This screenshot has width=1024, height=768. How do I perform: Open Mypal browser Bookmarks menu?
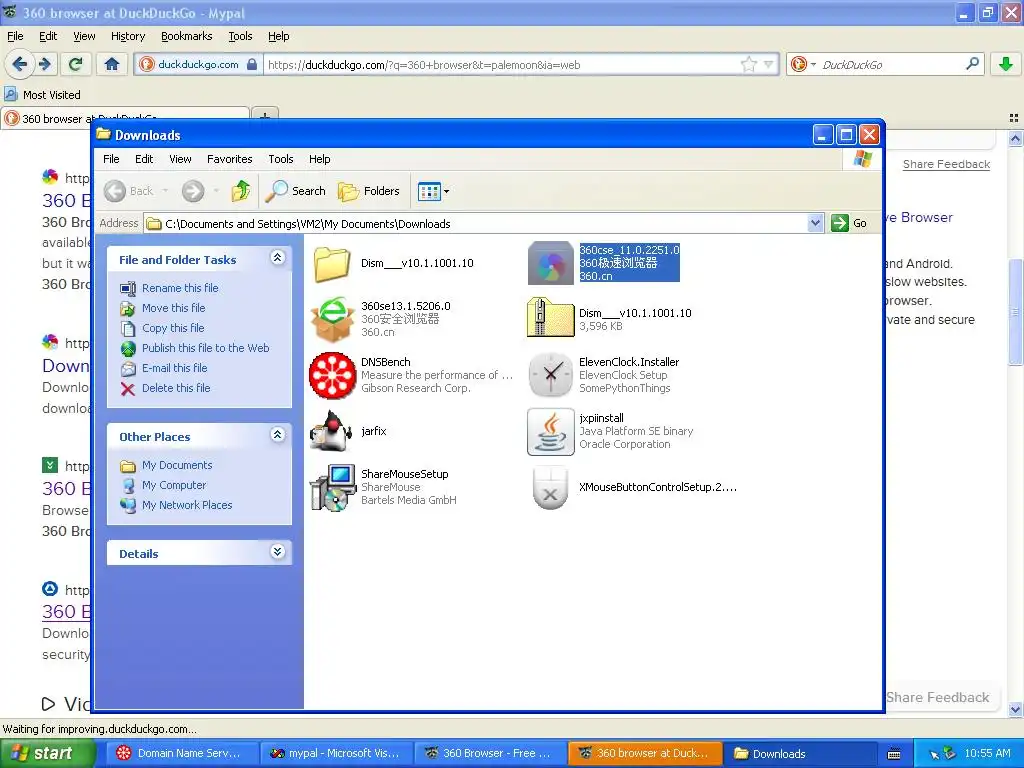(x=186, y=36)
